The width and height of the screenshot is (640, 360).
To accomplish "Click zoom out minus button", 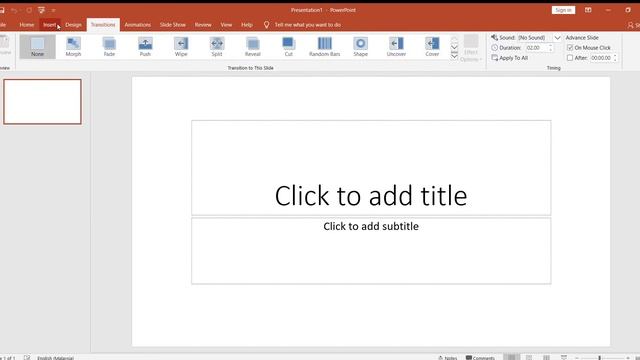I will (x=577, y=358).
